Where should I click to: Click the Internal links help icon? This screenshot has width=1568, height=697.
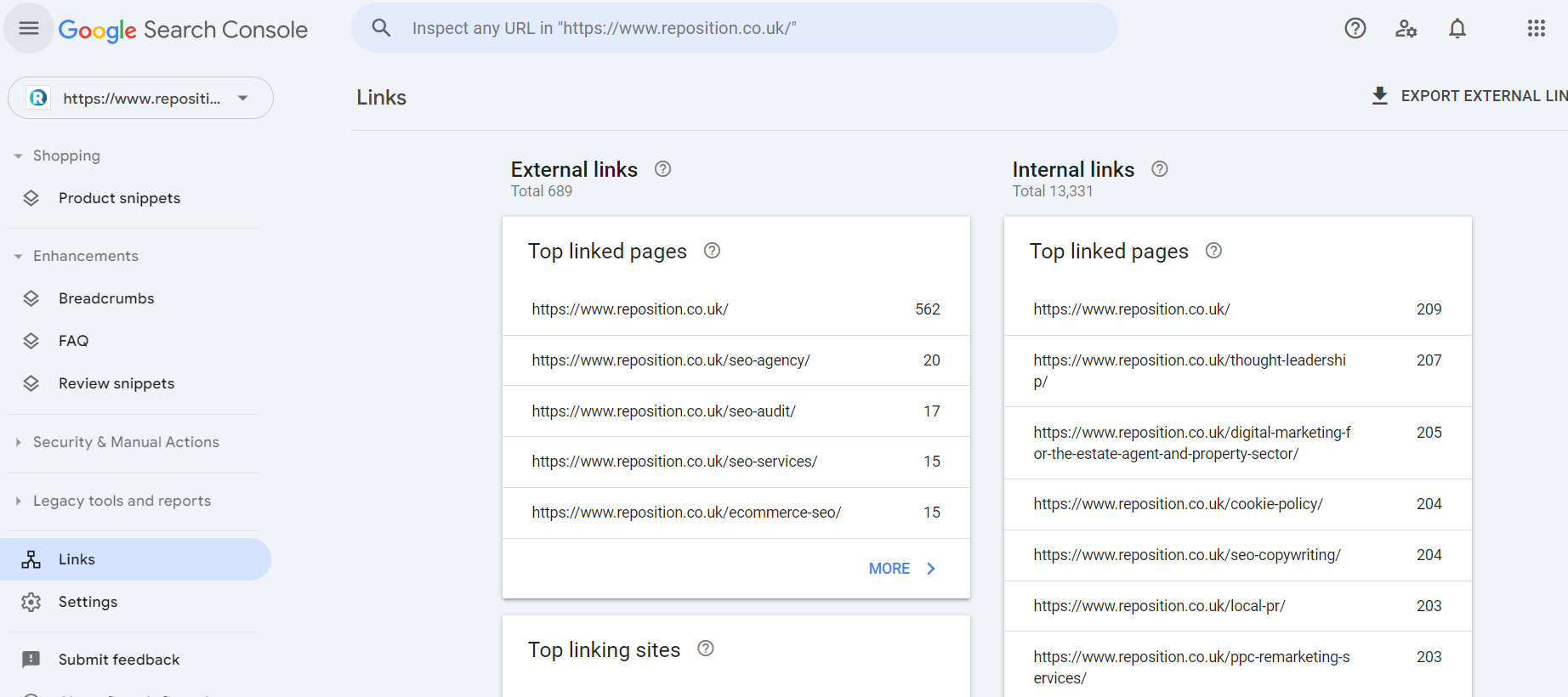pyautogui.click(x=1160, y=169)
